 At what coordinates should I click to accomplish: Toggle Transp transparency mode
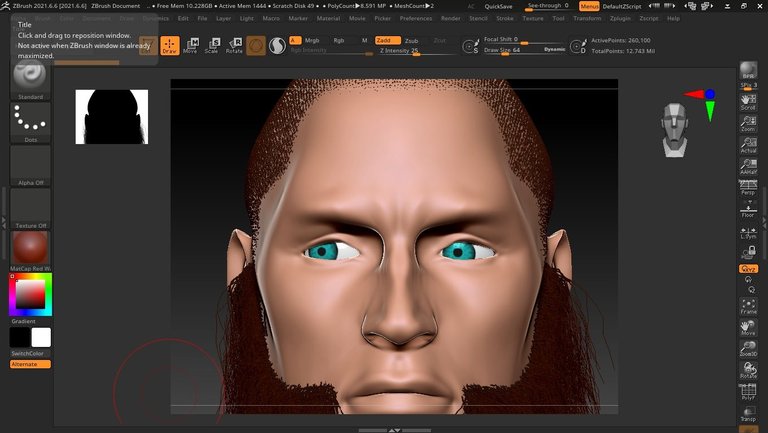[748, 413]
